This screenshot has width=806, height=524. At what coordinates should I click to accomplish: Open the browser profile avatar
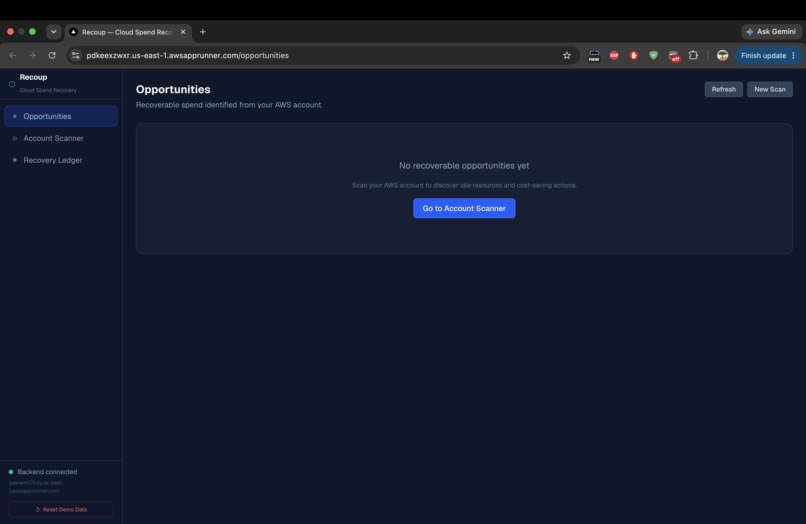click(722, 56)
